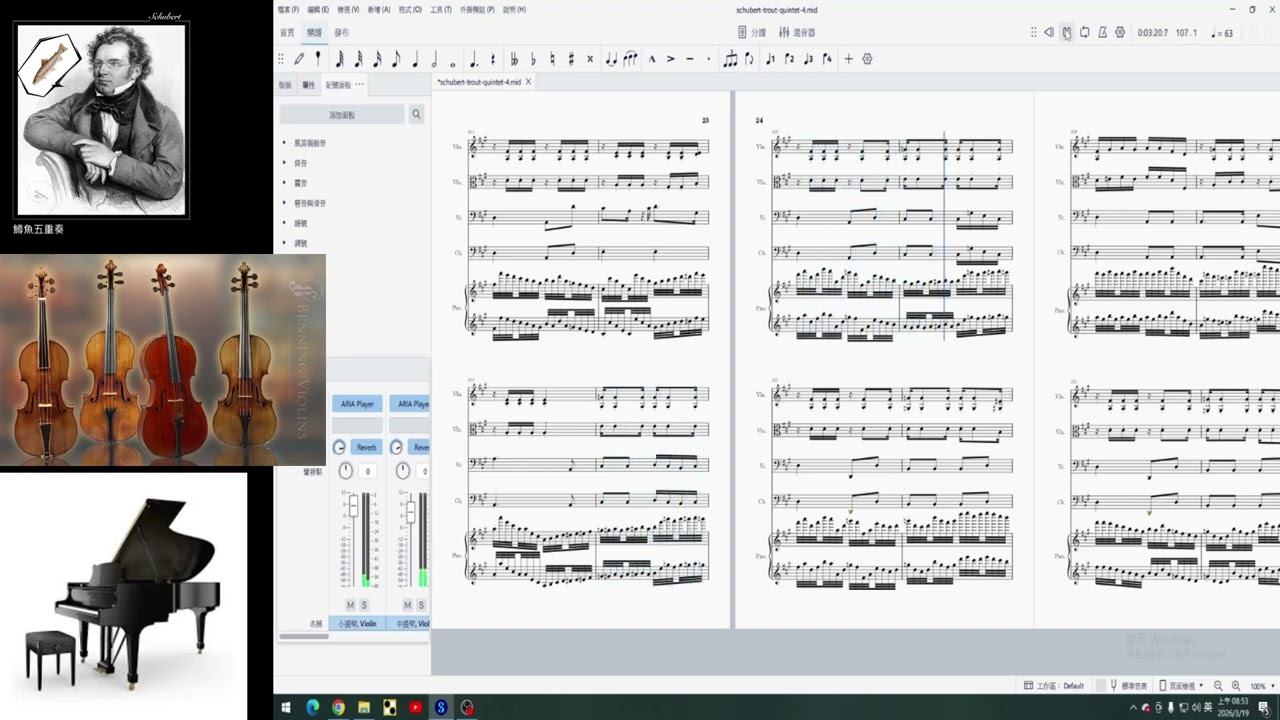Open the 格式 (O) menu
This screenshot has width=1280, height=720.
410,9
